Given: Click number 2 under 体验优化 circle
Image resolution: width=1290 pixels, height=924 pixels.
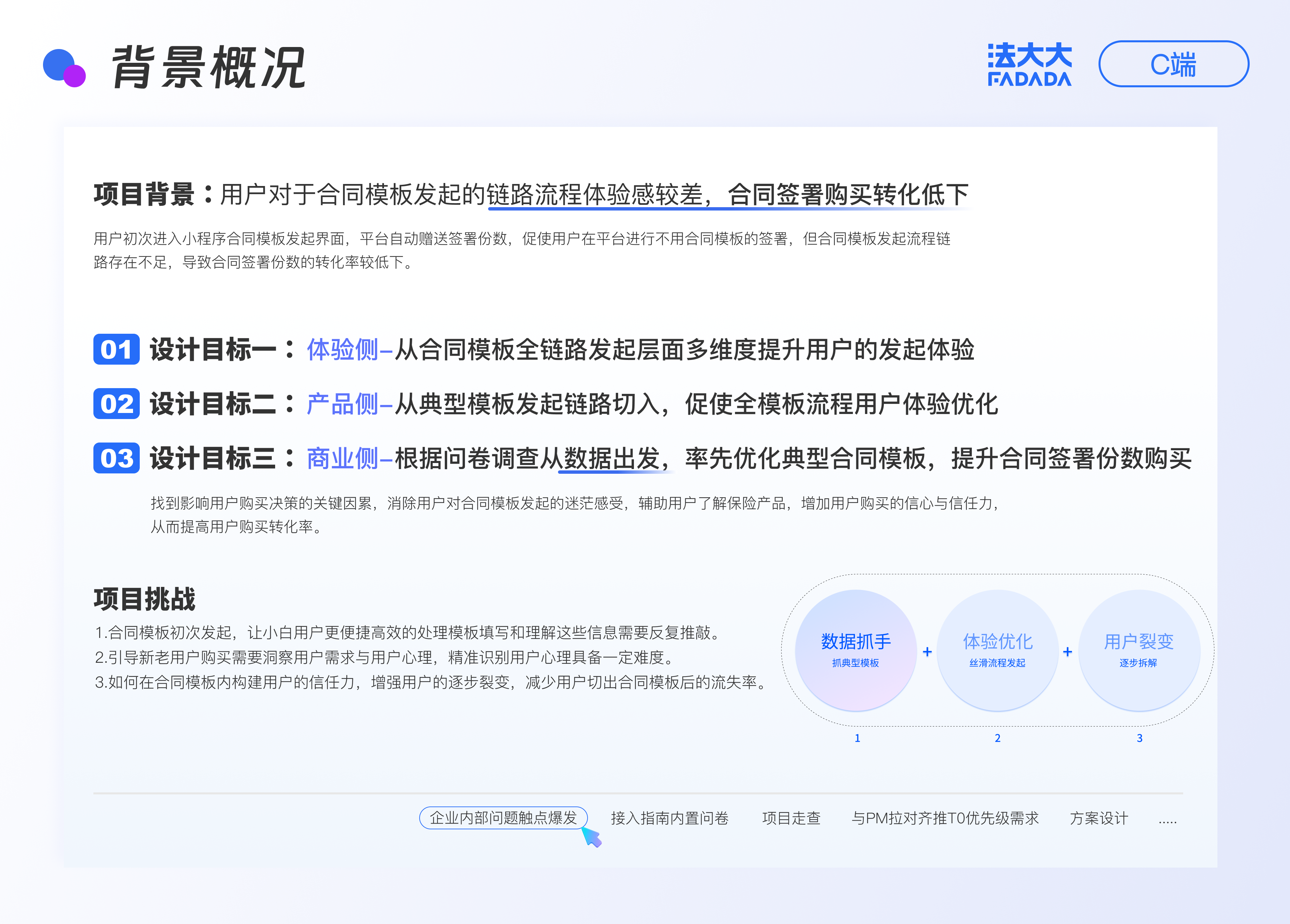Looking at the screenshot, I should (x=998, y=738).
